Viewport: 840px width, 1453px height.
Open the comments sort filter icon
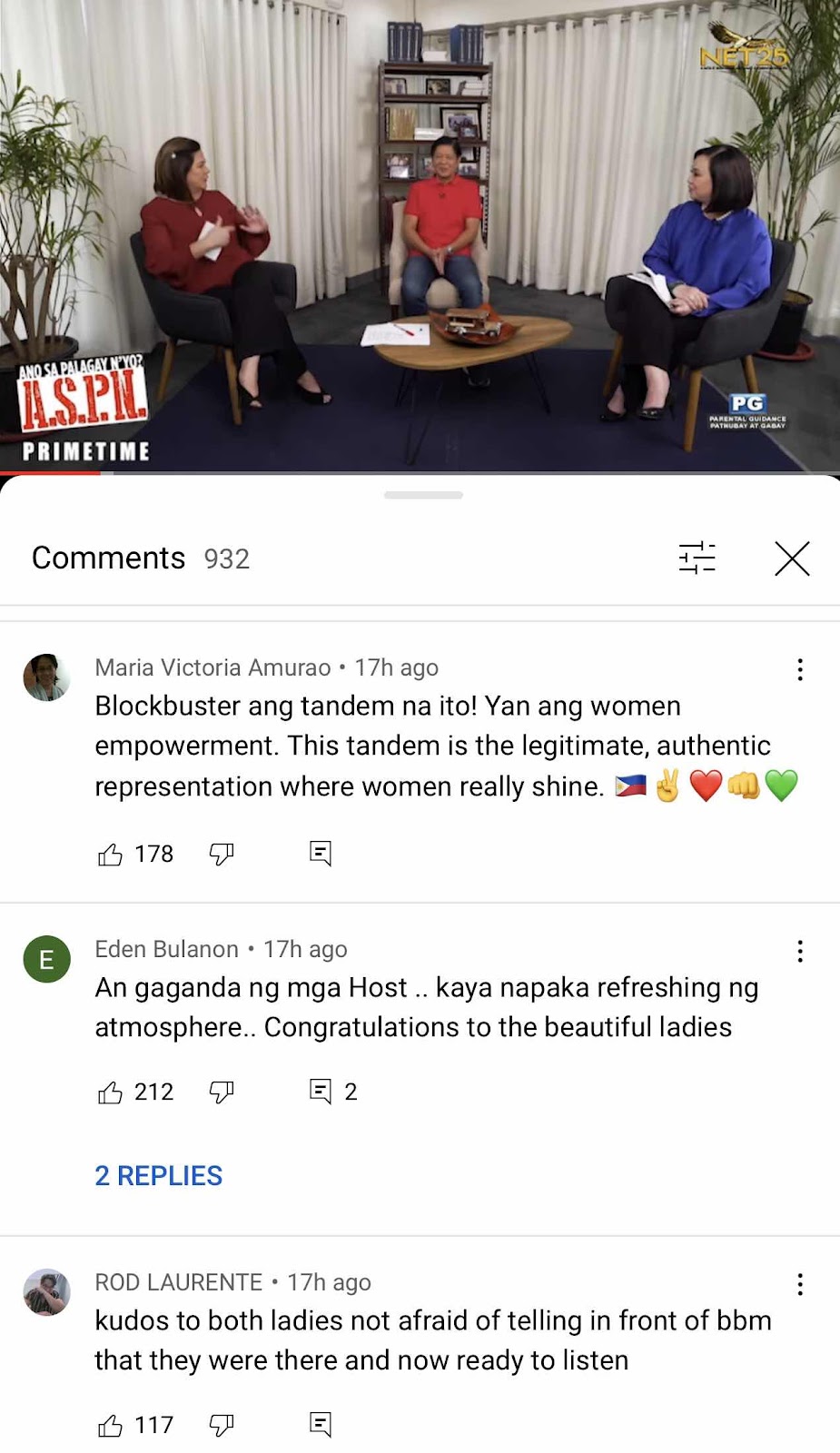pyautogui.click(x=697, y=558)
